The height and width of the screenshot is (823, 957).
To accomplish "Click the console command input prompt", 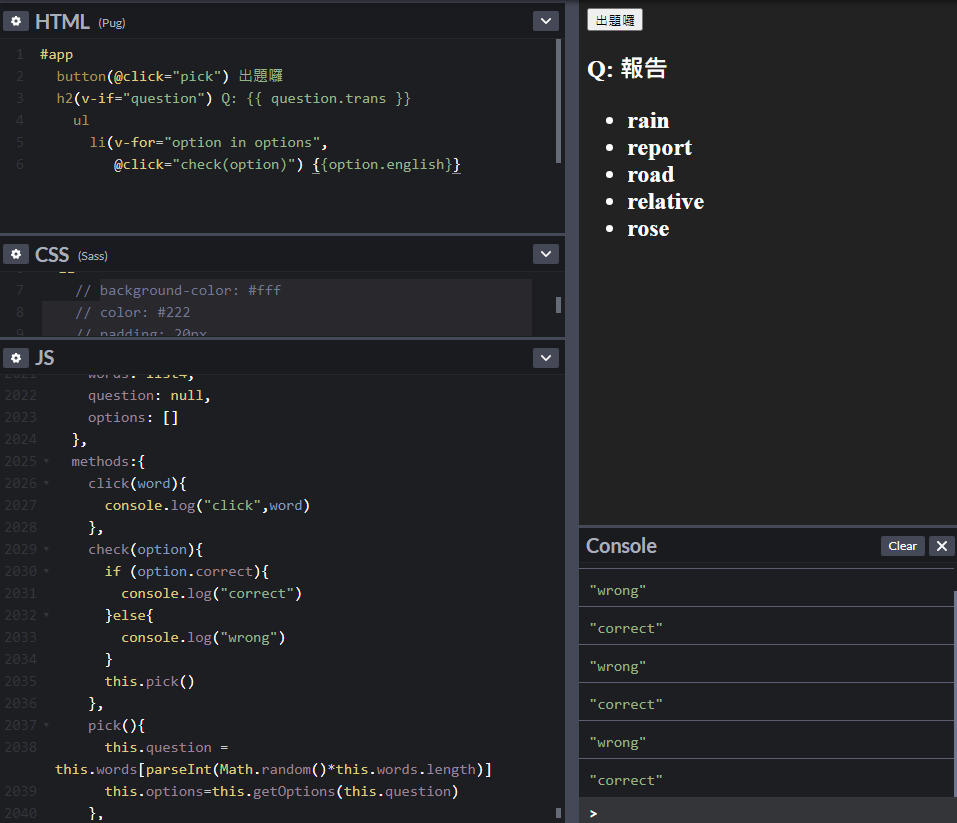I will pyautogui.click(x=768, y=813).
